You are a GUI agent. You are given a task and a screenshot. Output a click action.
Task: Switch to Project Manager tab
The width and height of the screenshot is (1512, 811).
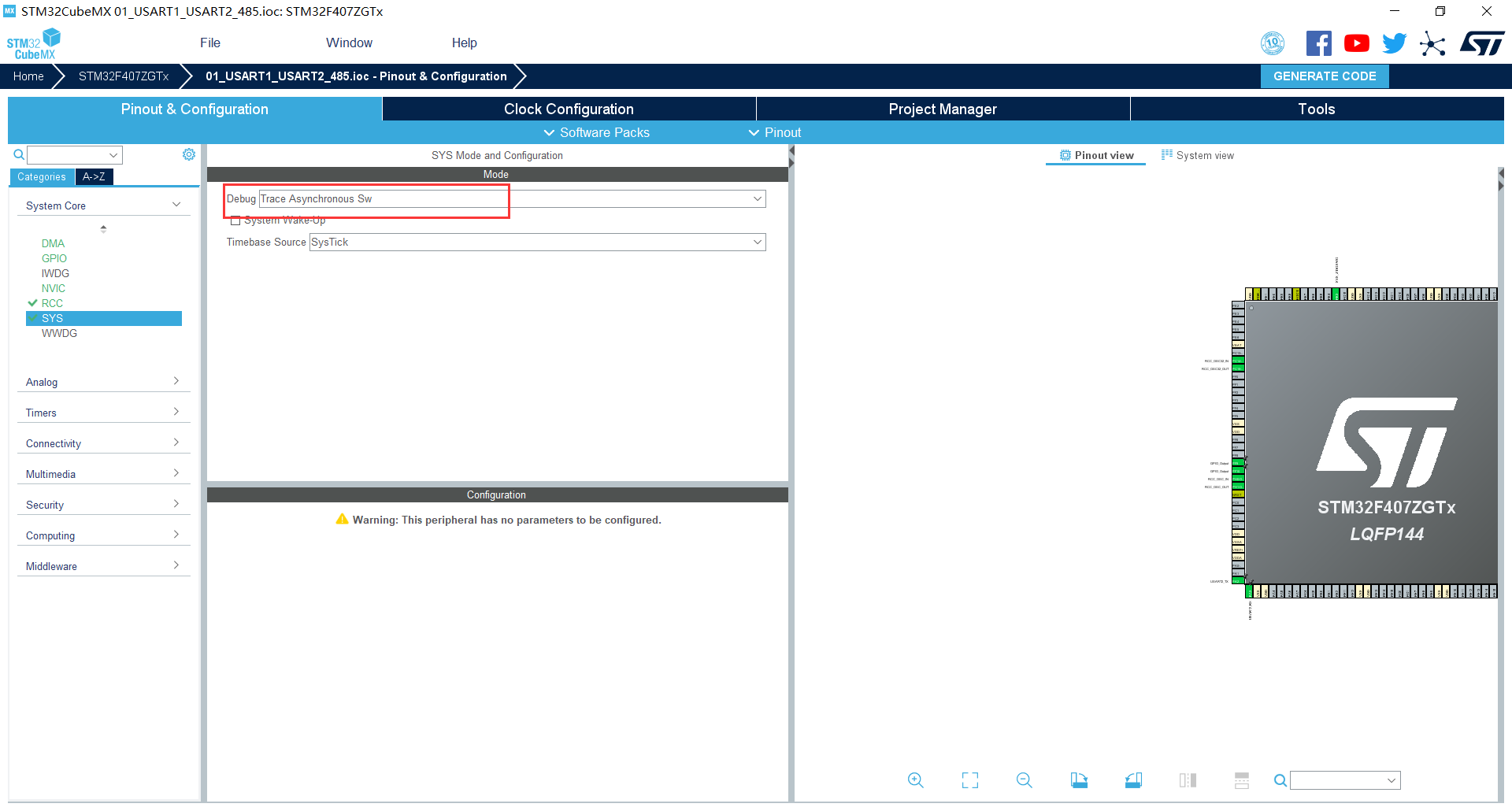(x=943, y=109)
